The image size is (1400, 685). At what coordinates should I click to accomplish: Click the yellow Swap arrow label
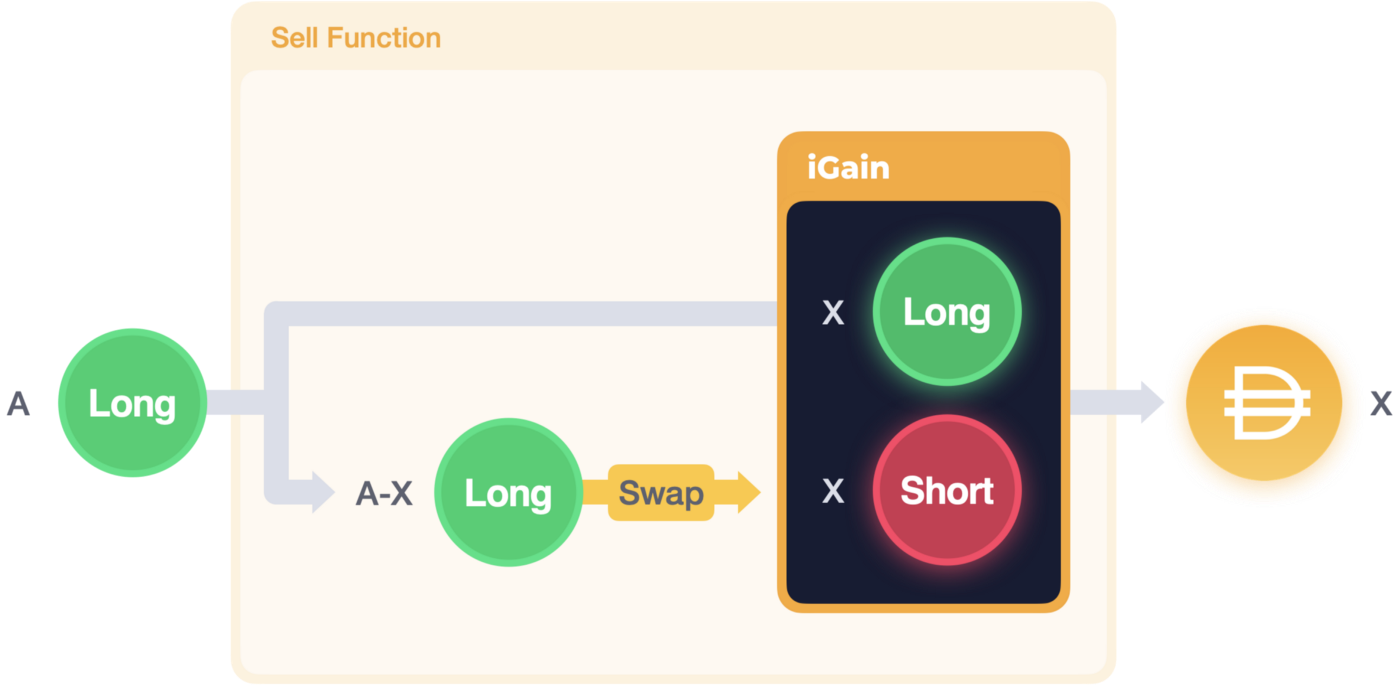[x=661, y=493]
